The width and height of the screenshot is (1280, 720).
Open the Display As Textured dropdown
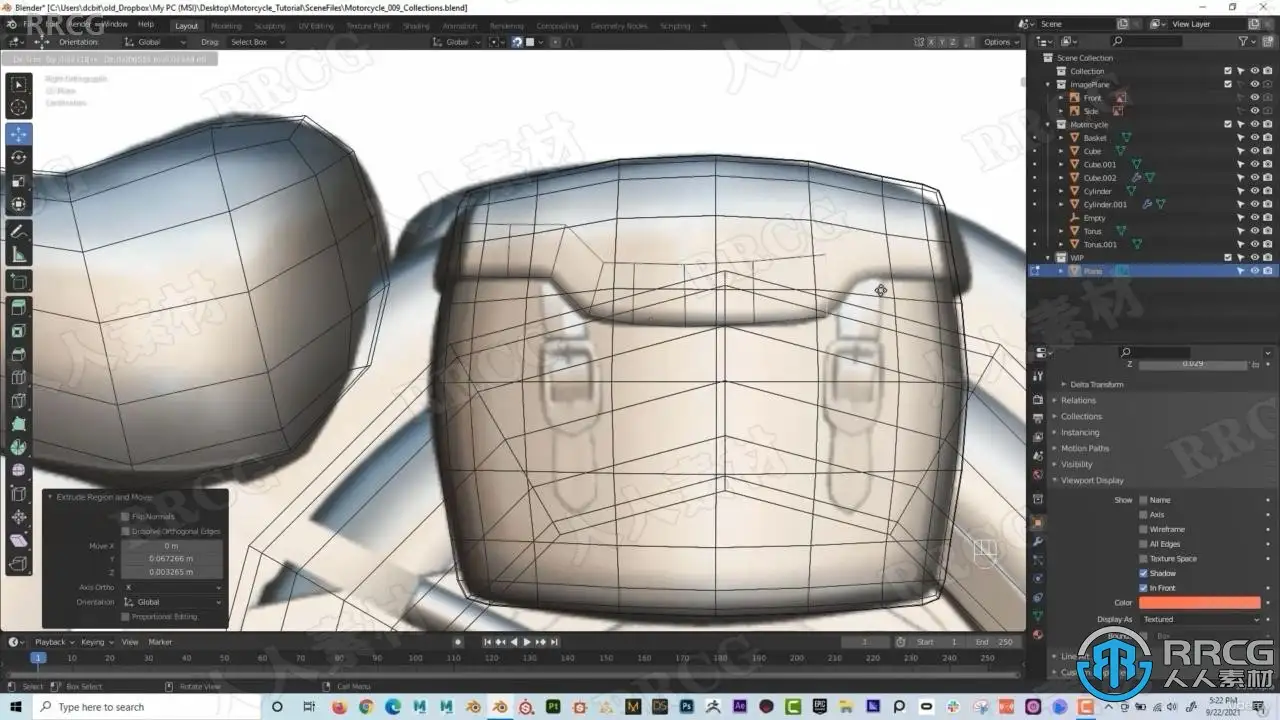(x=1201, y=619)
